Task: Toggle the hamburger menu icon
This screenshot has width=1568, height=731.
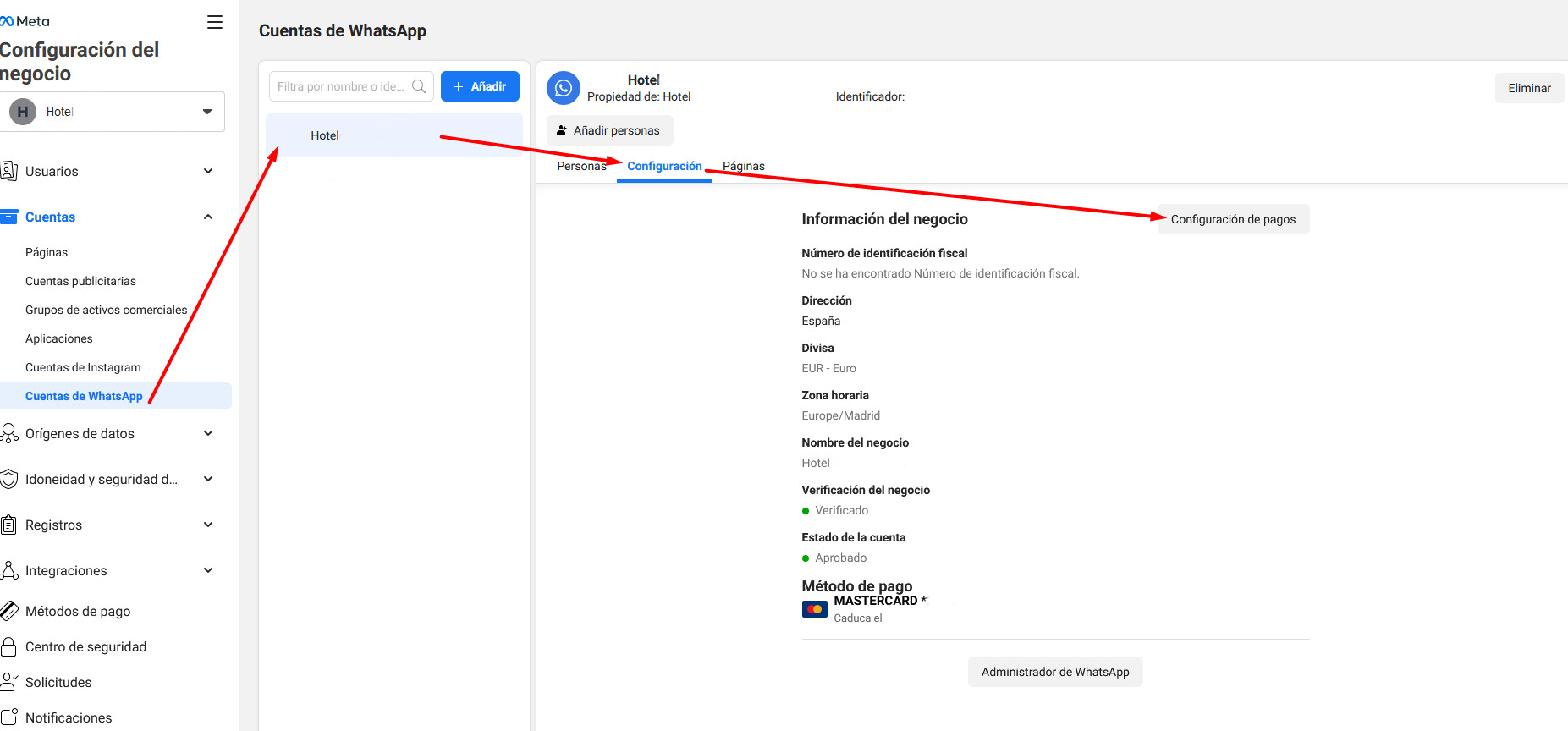Action: click(x=215, y=22)
